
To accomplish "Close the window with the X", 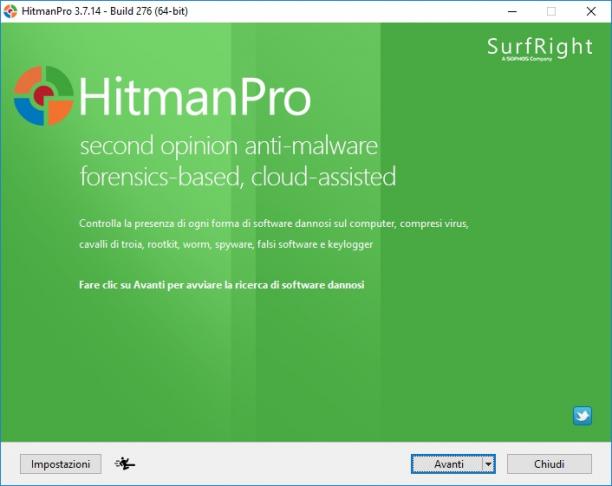I will [591, 11].
